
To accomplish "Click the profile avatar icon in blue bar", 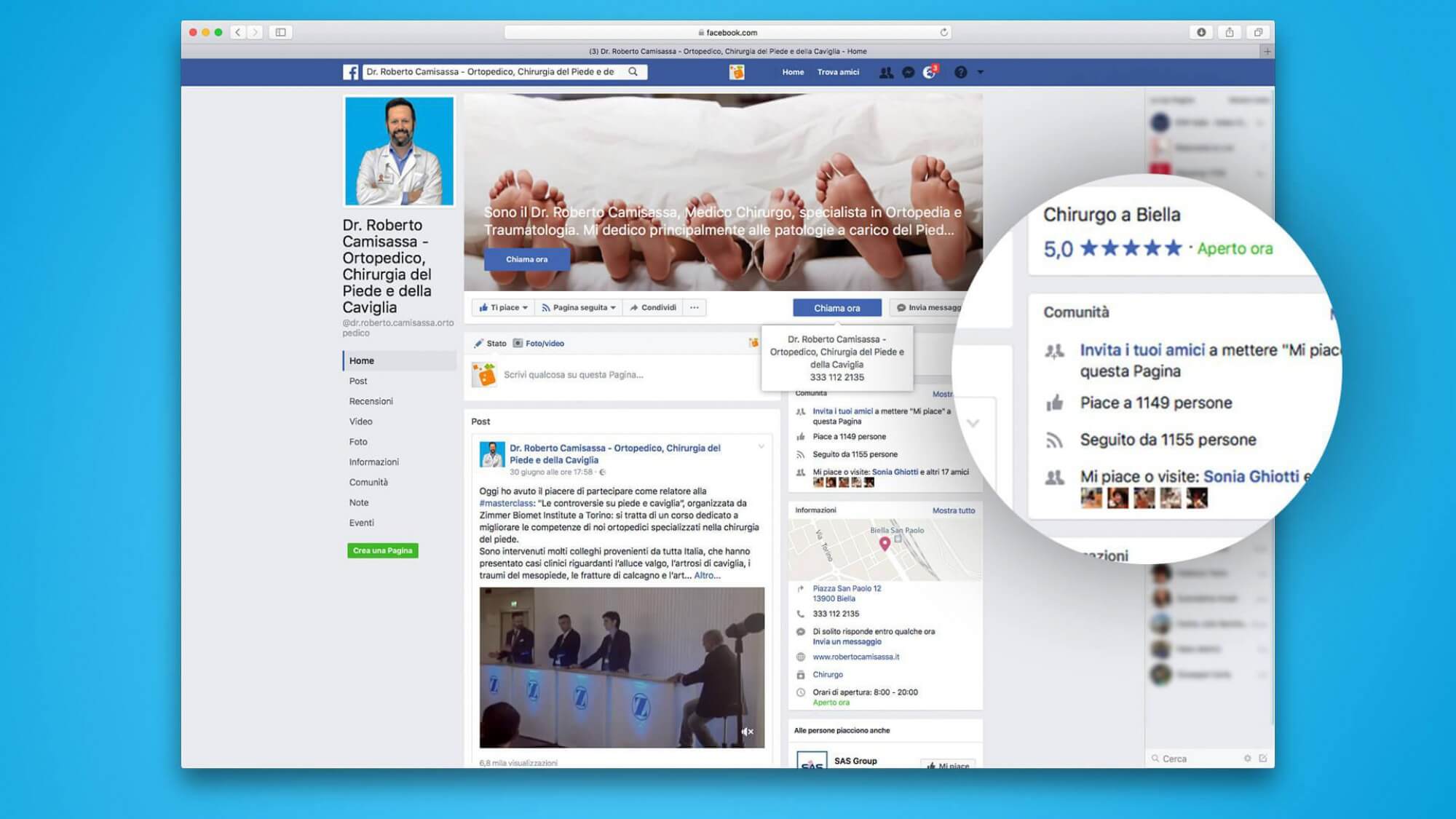I will (737, 72).
